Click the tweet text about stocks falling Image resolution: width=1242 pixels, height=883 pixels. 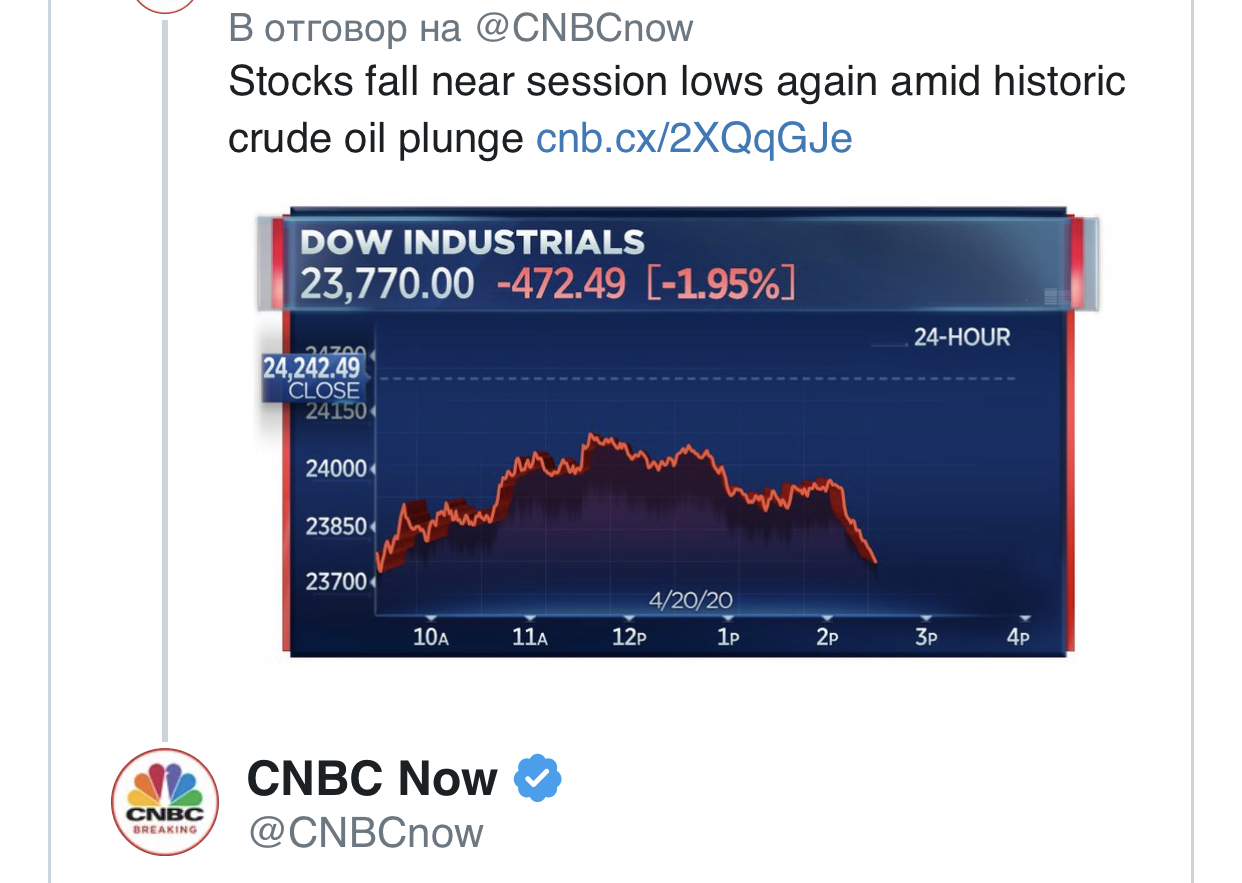point(677,108)
